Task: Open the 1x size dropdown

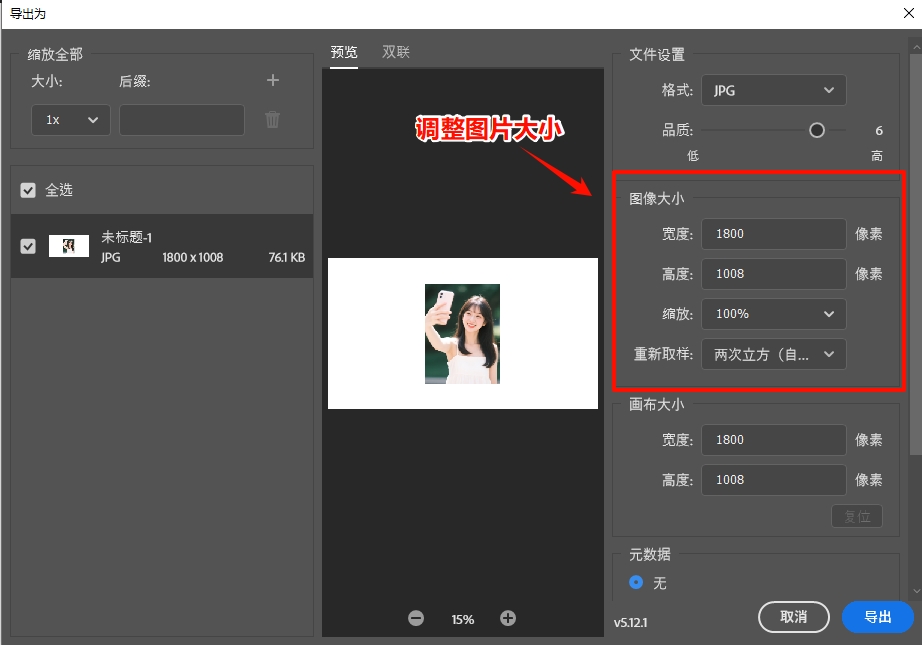Action: [70, 119]
